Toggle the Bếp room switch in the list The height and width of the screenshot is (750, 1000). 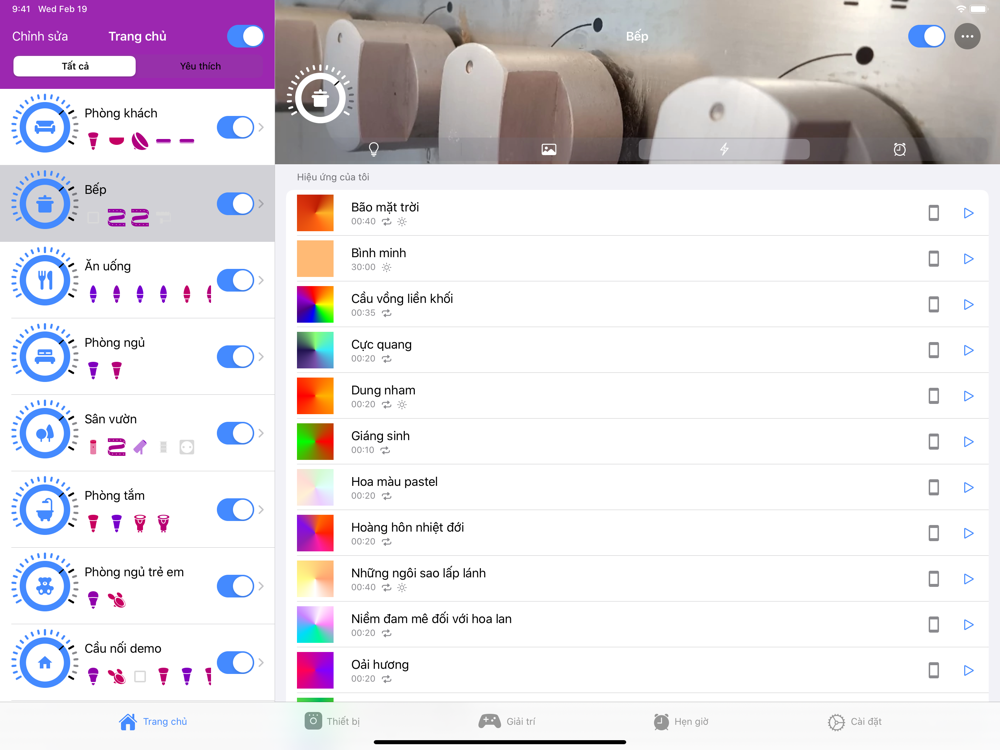pos(235,204)
